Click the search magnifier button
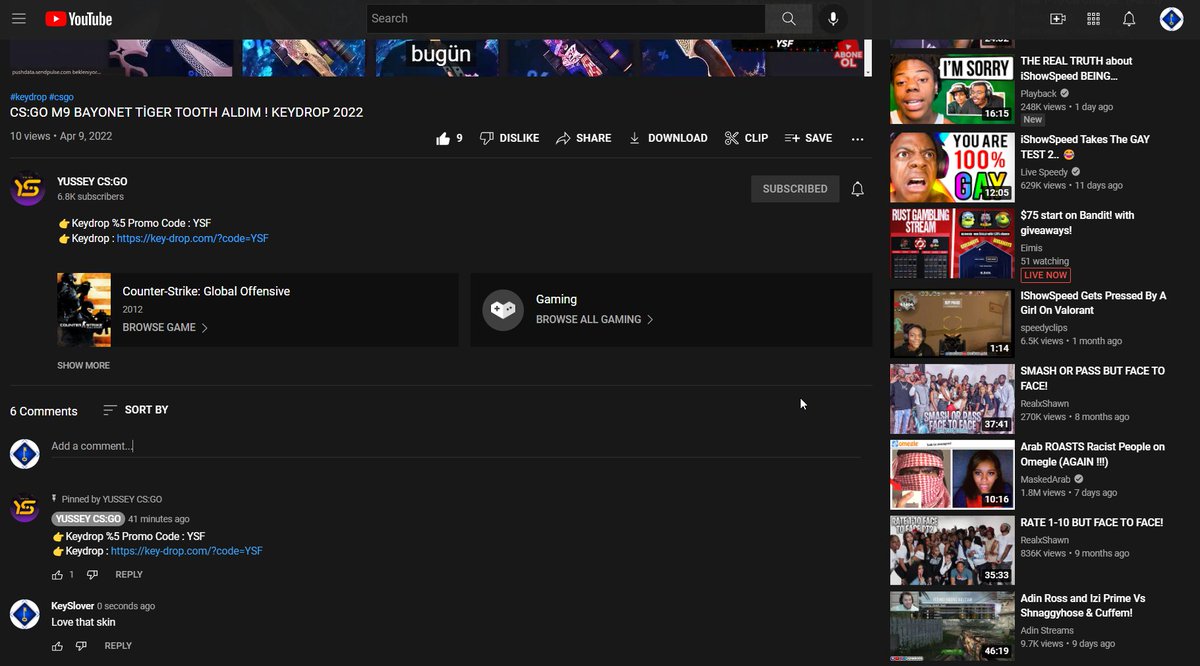Image resolution: width=1200 pixels, height=666 pixels. [789, 18]
